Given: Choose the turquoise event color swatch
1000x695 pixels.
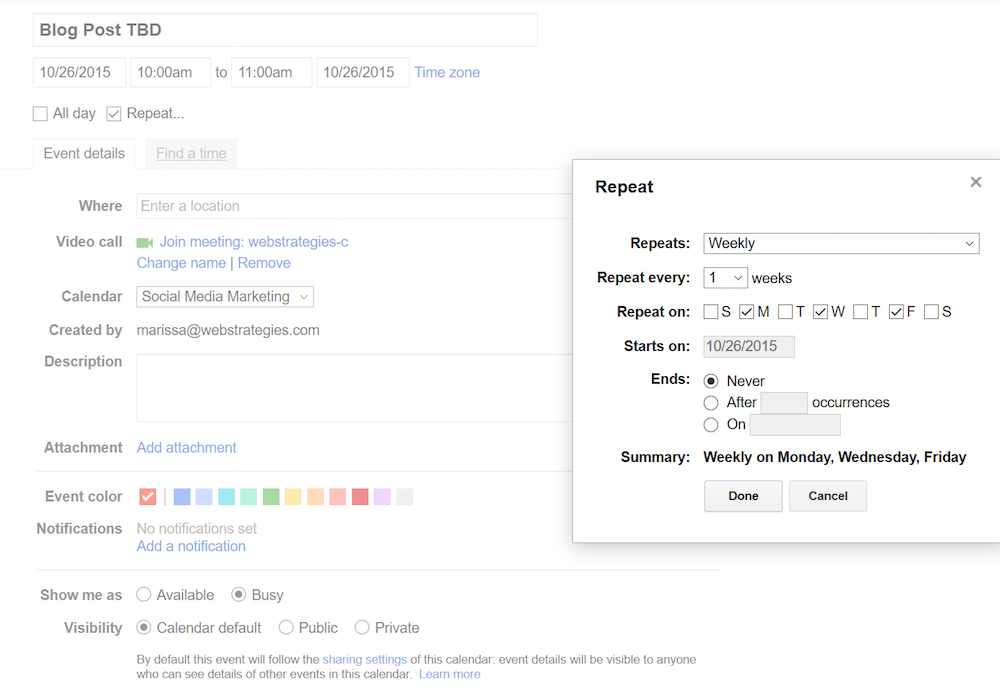Looking at the screenshot, I should point(226,497).
